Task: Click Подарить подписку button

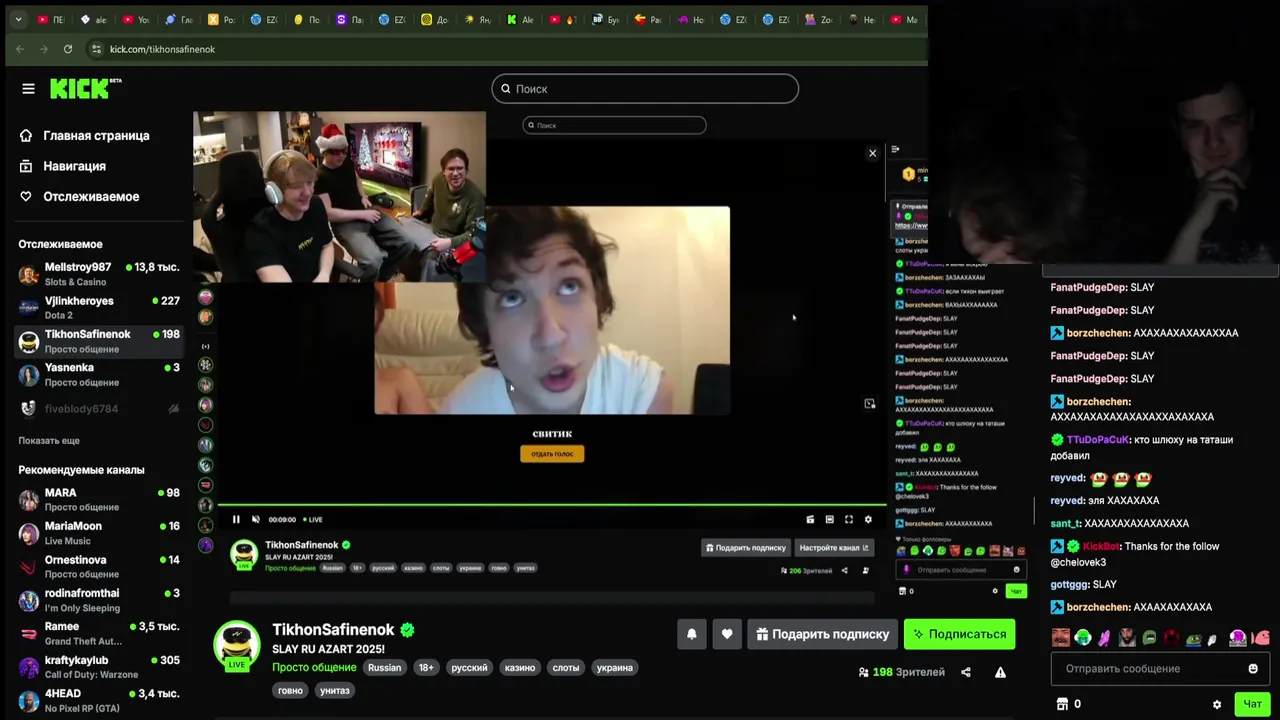Action: [x=822, y=634]
